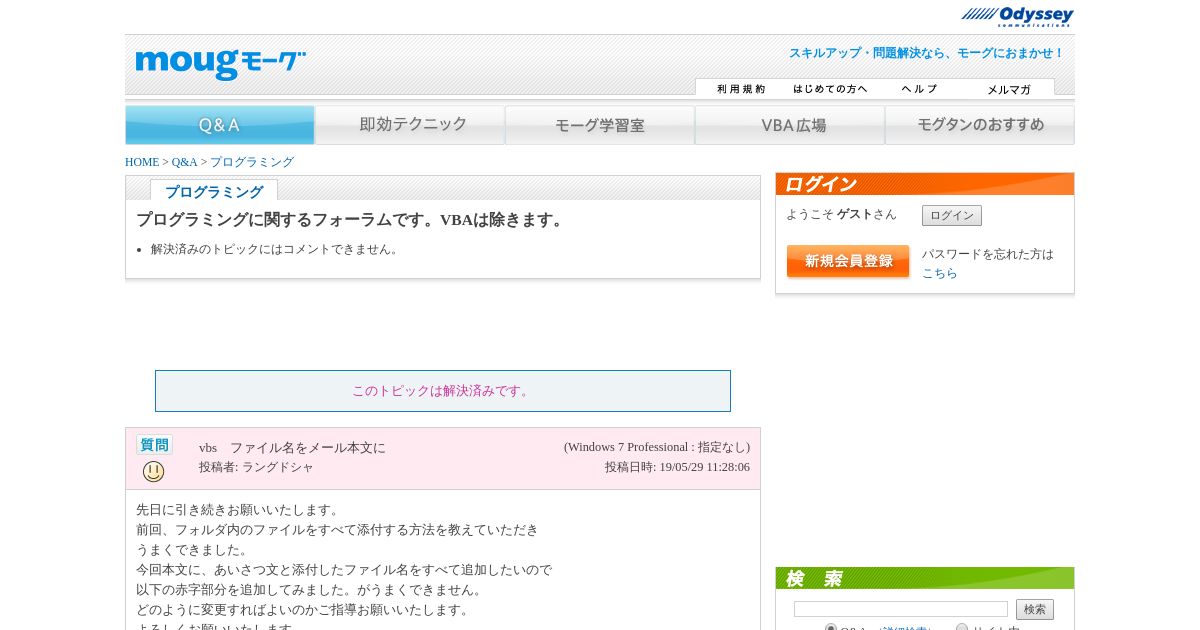Image resolution: width=1200 pixels, height=630 pixels.
Task: Open the メルマガ menu item
Action: tap(1009, 89)
